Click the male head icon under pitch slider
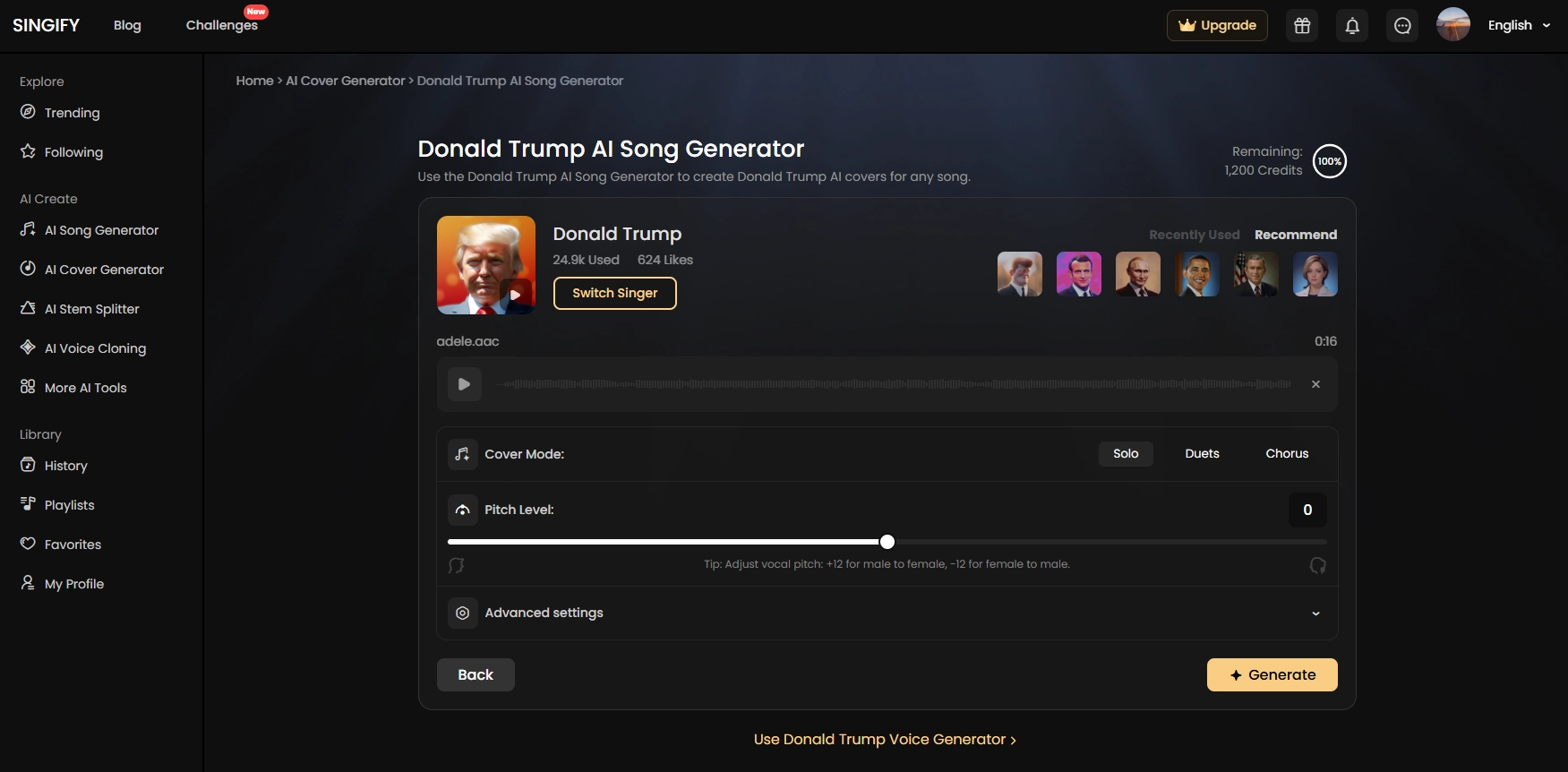The height and width of the screenshot is (772, 1568). [457, 565]
